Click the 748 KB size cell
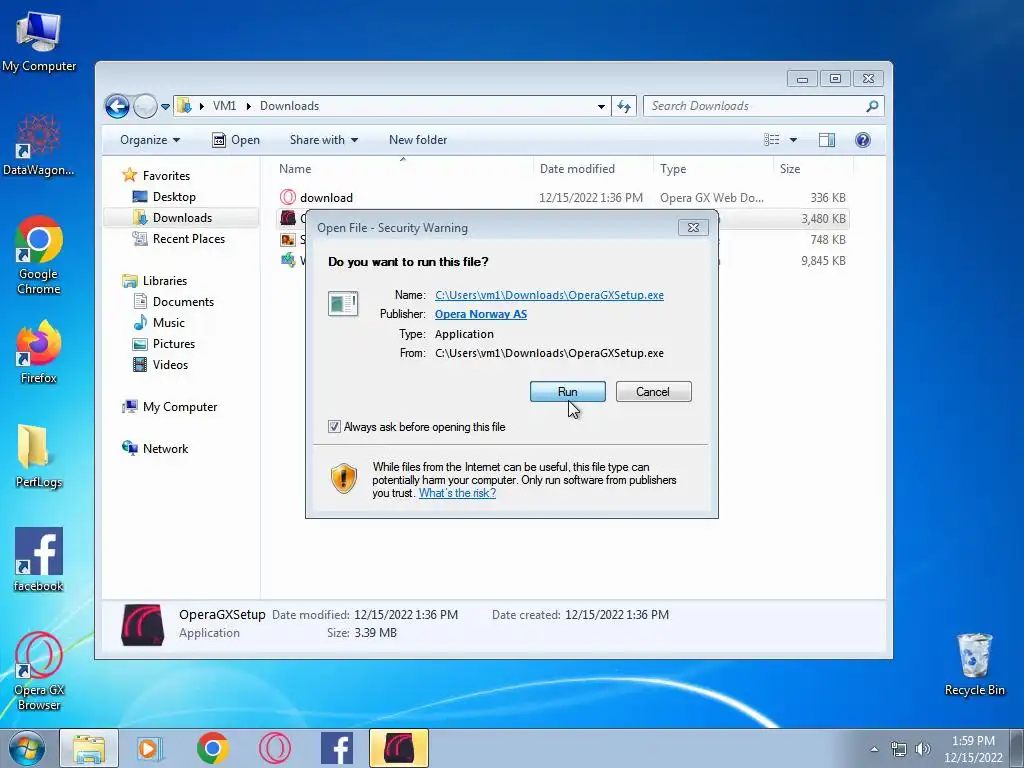Image resolution: width=1024 pixels, height=768 pixels. point(827,240)
